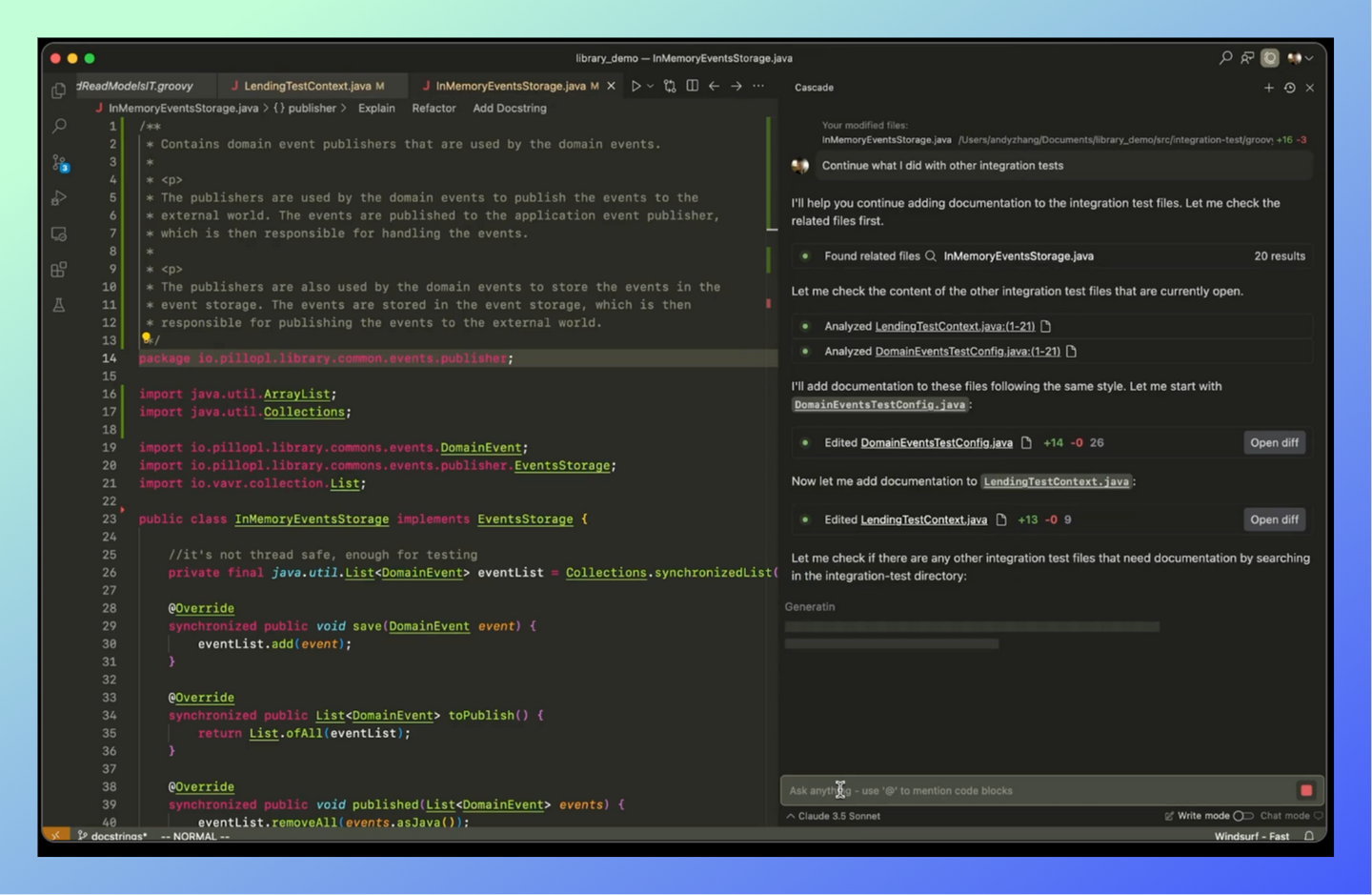This screenshot has height=895, width=1372.
Task: Click Open diff for LendingTestContext.java
Action: [x=1274, y=519]
